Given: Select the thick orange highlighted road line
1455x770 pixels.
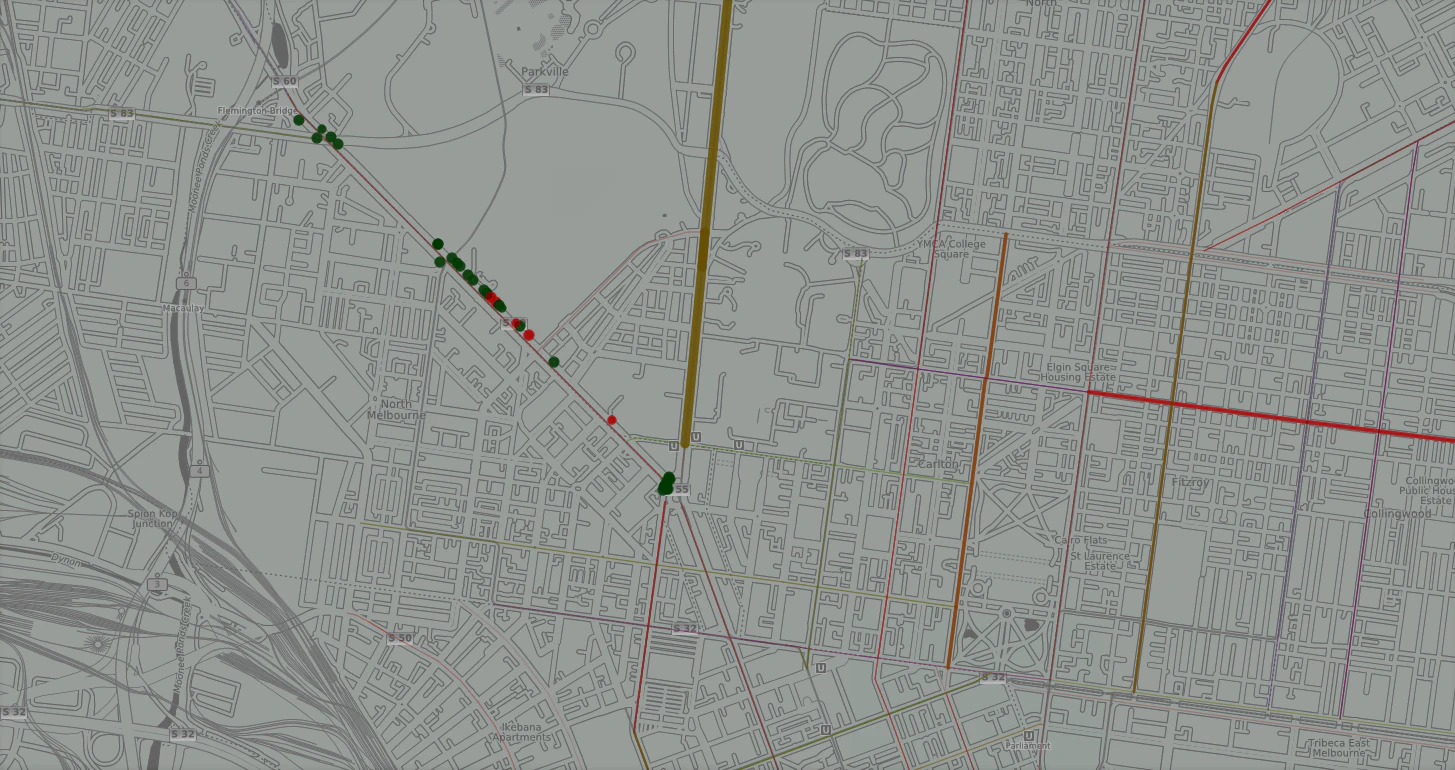Looking at the screenshot, I should (x=975, y=450).
